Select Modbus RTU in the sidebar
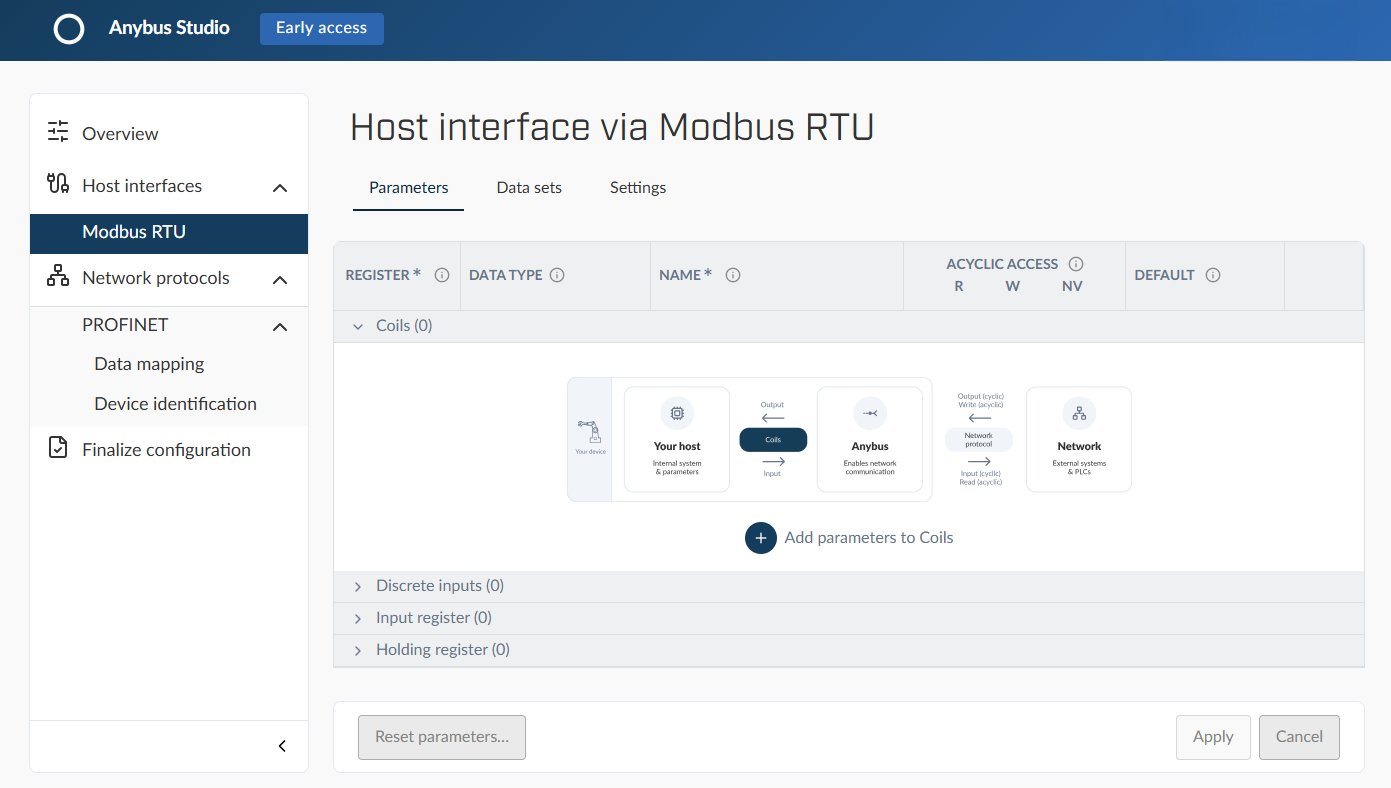The height and width of the screenshot is (788, 1391). point(169,232)
